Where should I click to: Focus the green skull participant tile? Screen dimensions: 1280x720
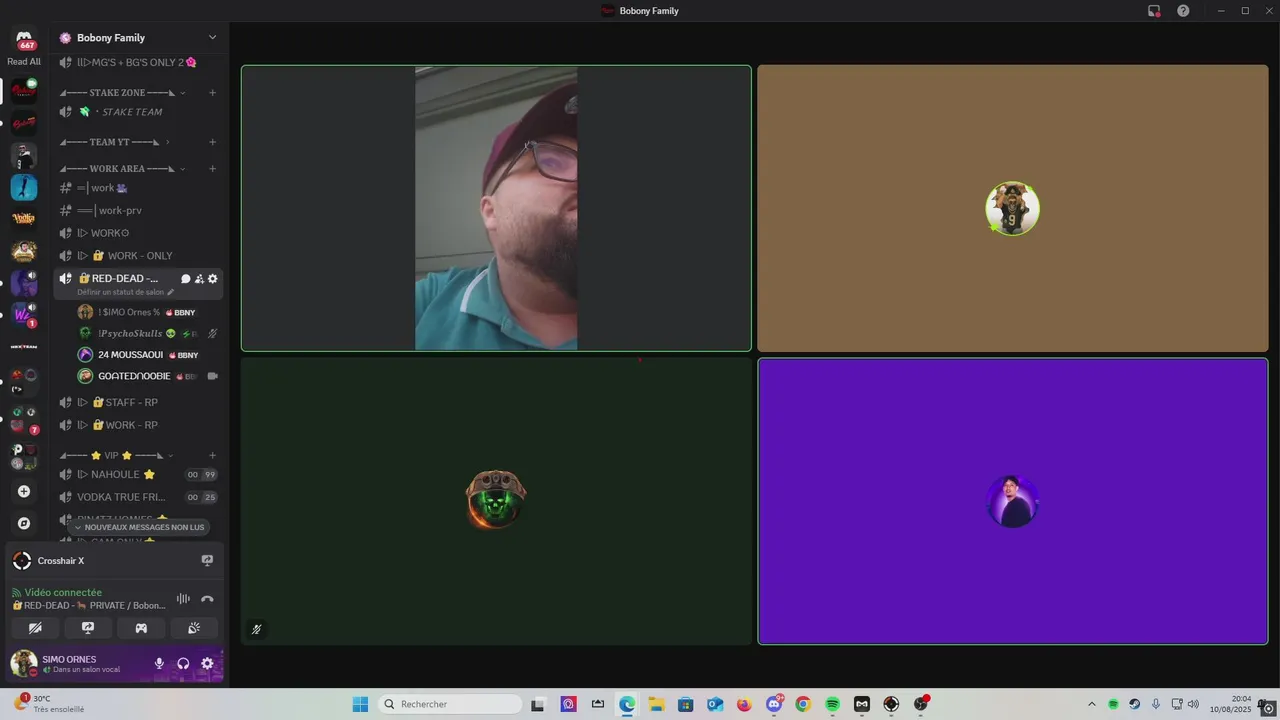coord(496,501)
